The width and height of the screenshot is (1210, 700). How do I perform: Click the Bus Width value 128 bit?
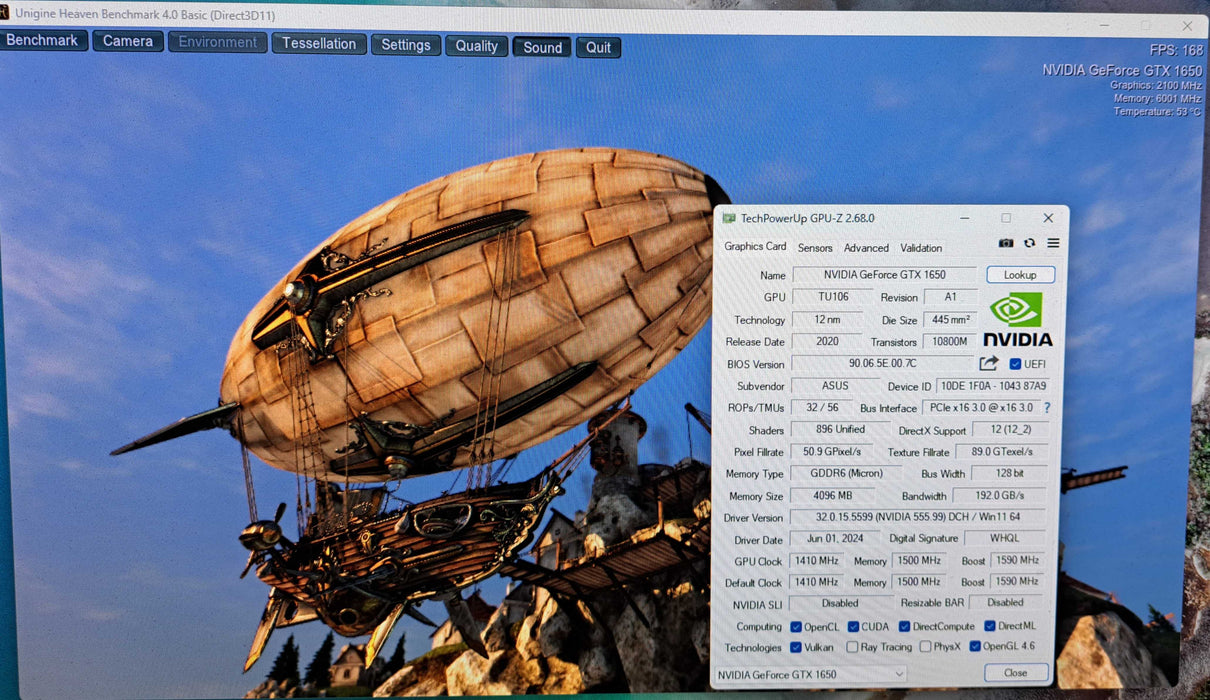coord(1010,474)
